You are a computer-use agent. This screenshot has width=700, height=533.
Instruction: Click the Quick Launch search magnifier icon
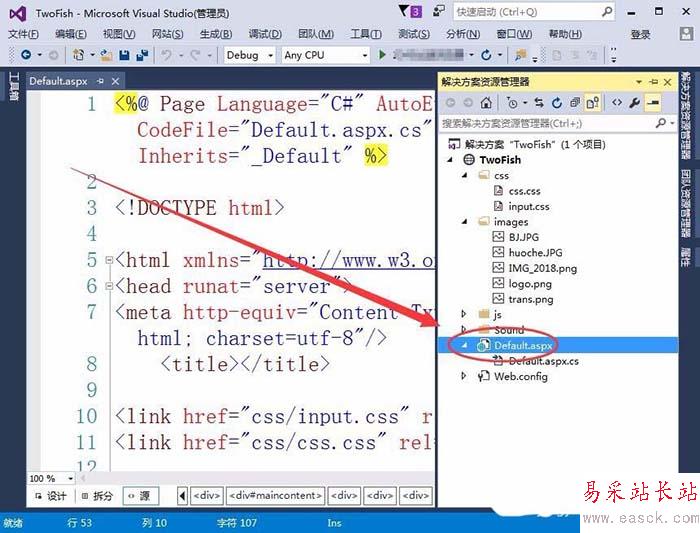click(x=607, y=11)
